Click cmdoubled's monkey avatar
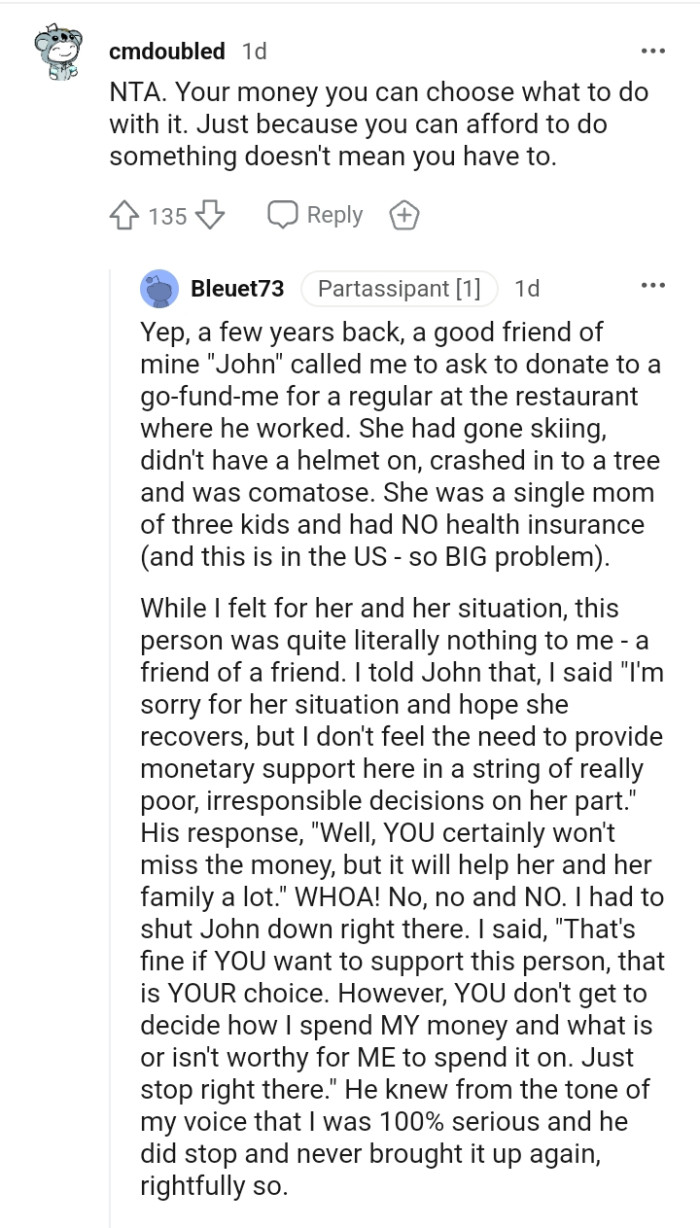700x1228 pixels. [57, 50]
